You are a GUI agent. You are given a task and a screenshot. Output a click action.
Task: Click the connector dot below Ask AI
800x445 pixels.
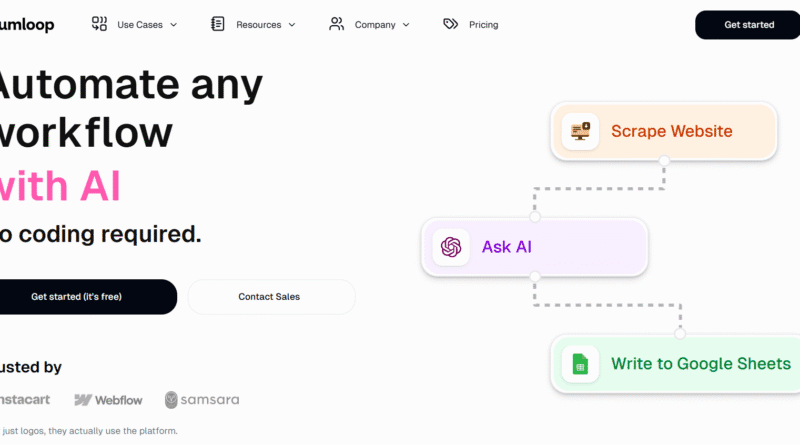tap(535, 277)
